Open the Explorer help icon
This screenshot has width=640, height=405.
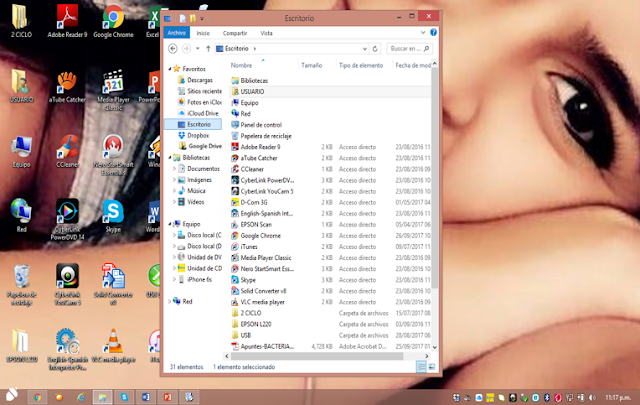tap(433, 33)
